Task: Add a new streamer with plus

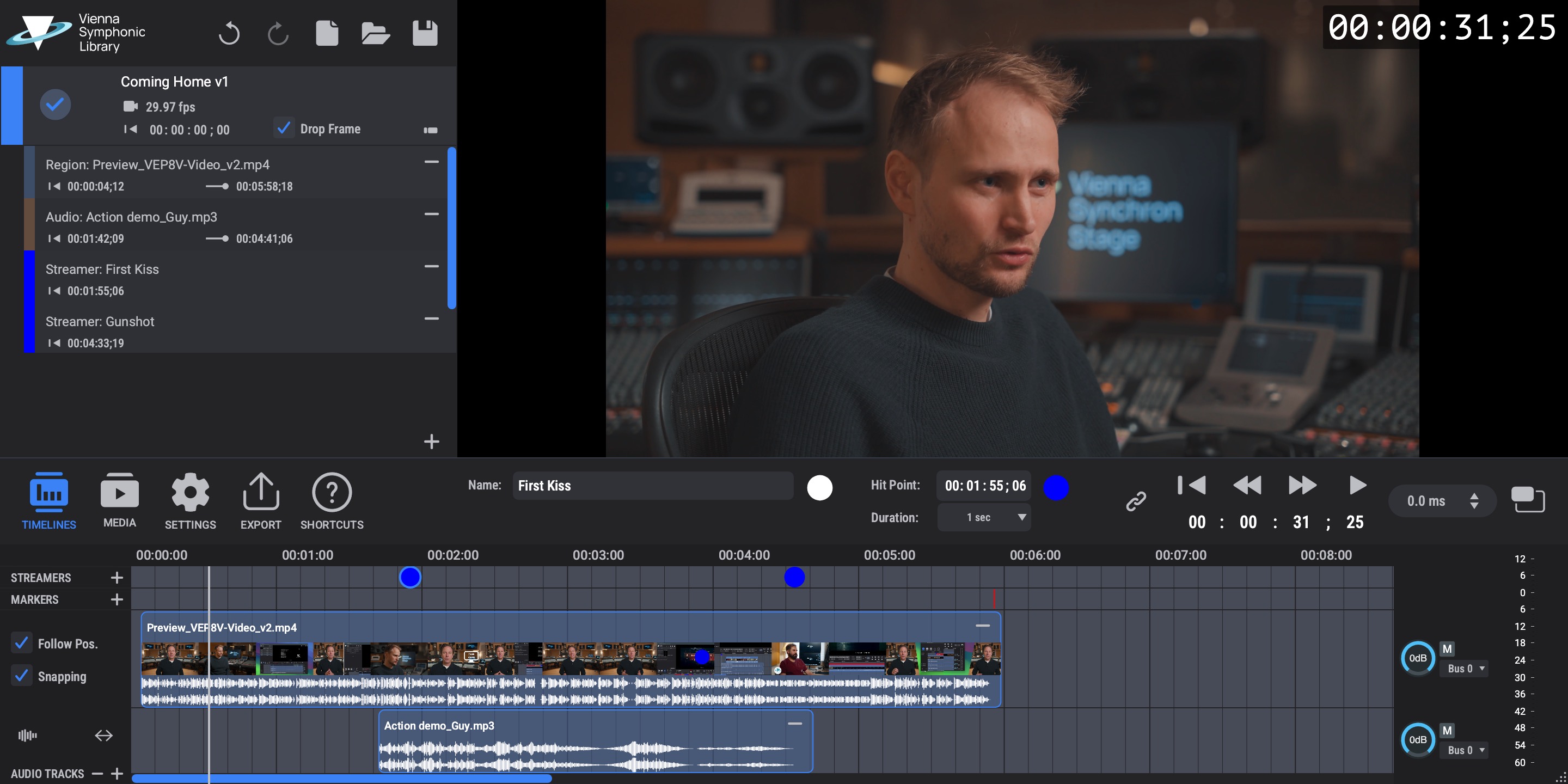Action: (x=117, y=578)
